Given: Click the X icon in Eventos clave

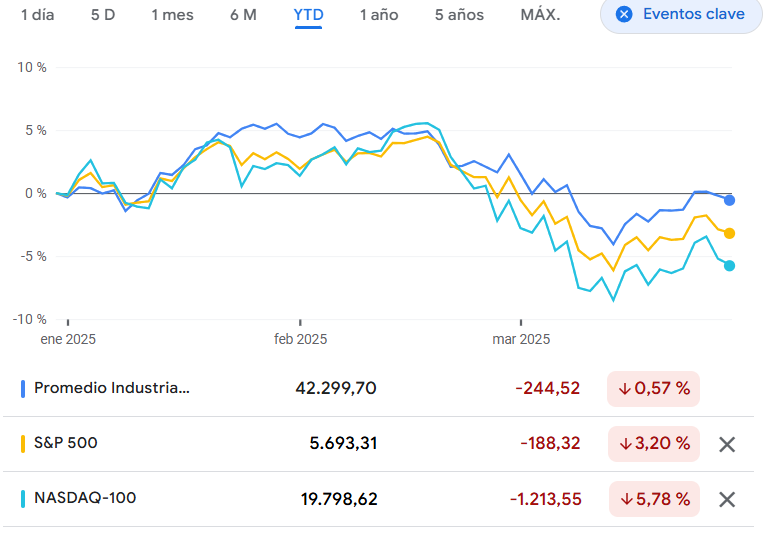Looking at the screenshot, I should [x=624, y=14].
